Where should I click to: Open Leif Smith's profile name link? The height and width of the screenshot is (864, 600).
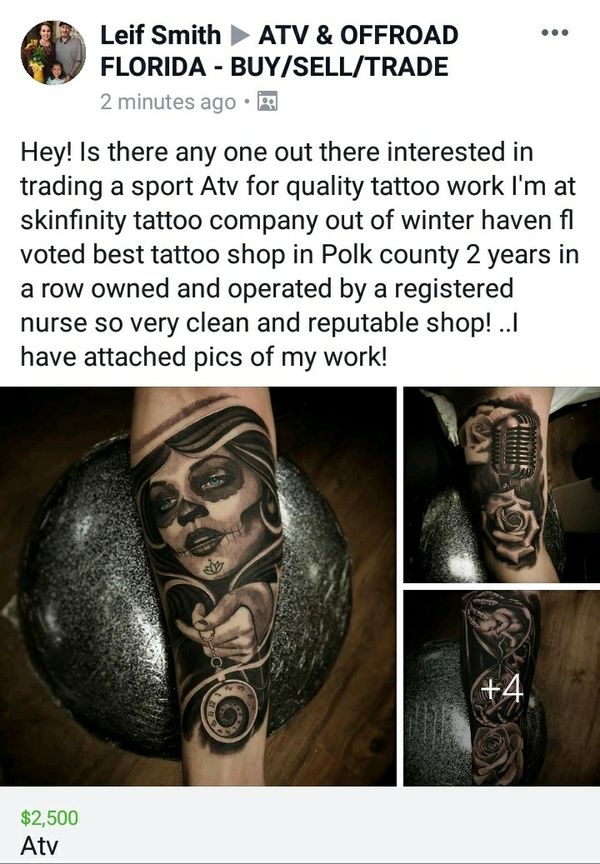click(160, 35)
